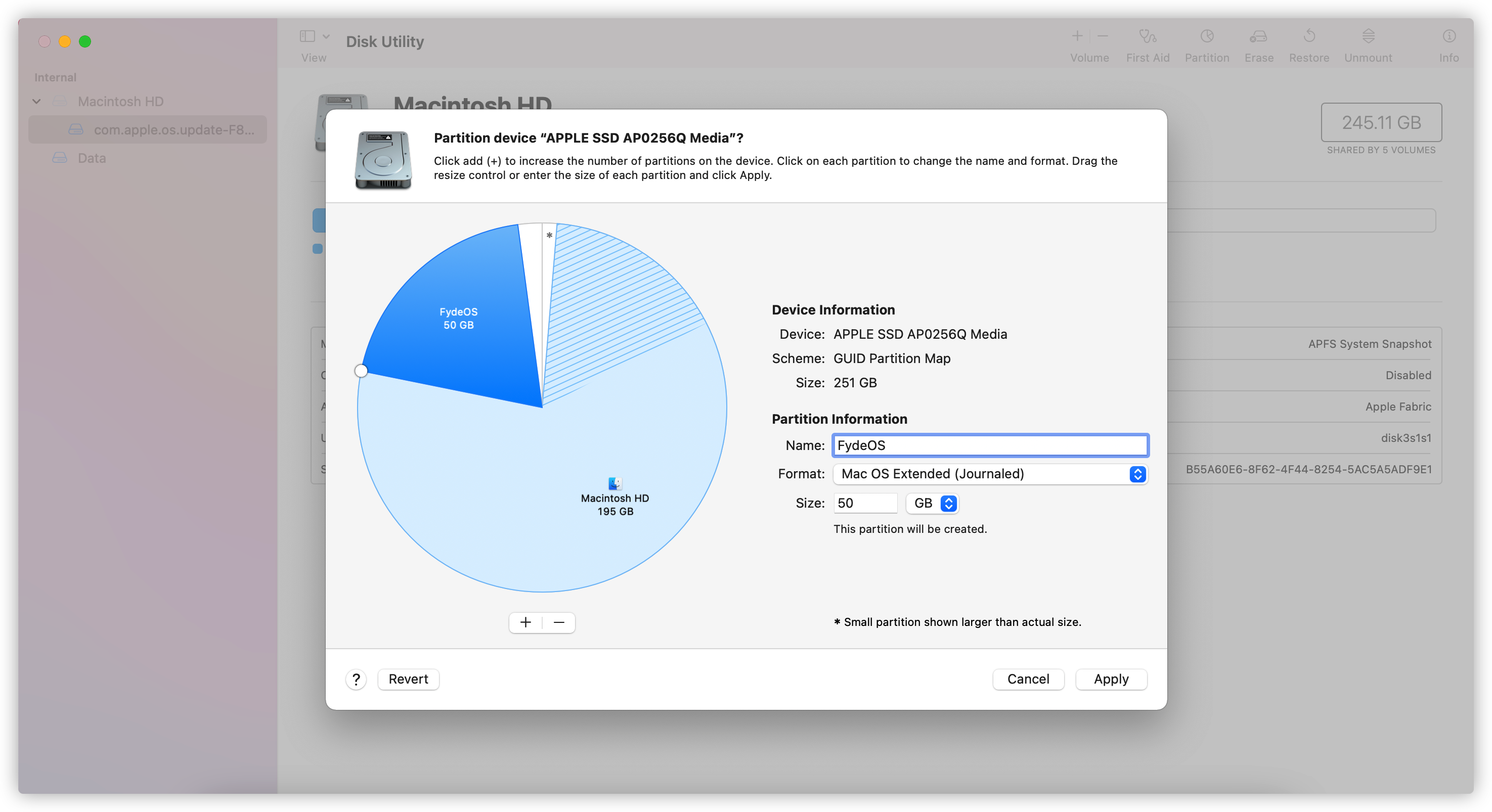Click the disk3s1s1 device value
This screenshot has height=812, width=1492.
pyautogui.click(x=1406, y=437)
